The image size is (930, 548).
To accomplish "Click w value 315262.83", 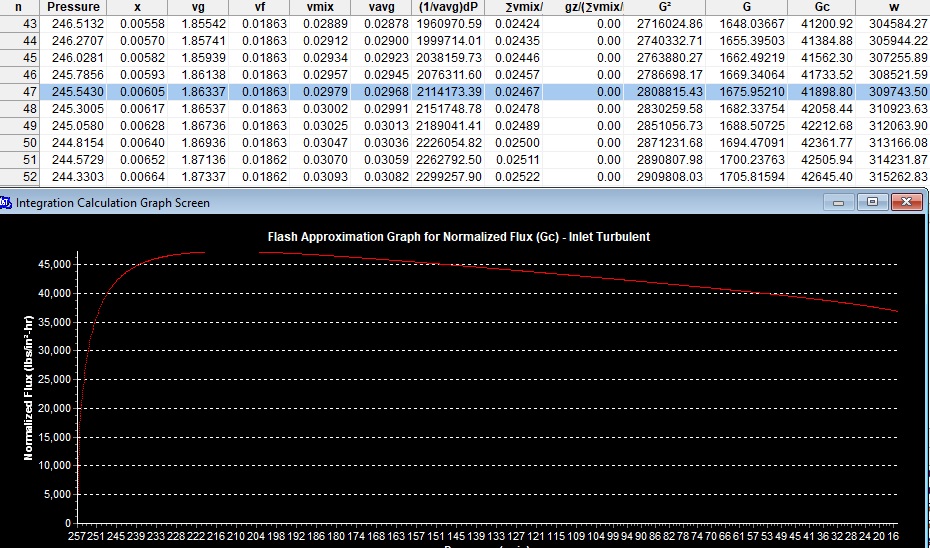I will (x=898, y=177).
